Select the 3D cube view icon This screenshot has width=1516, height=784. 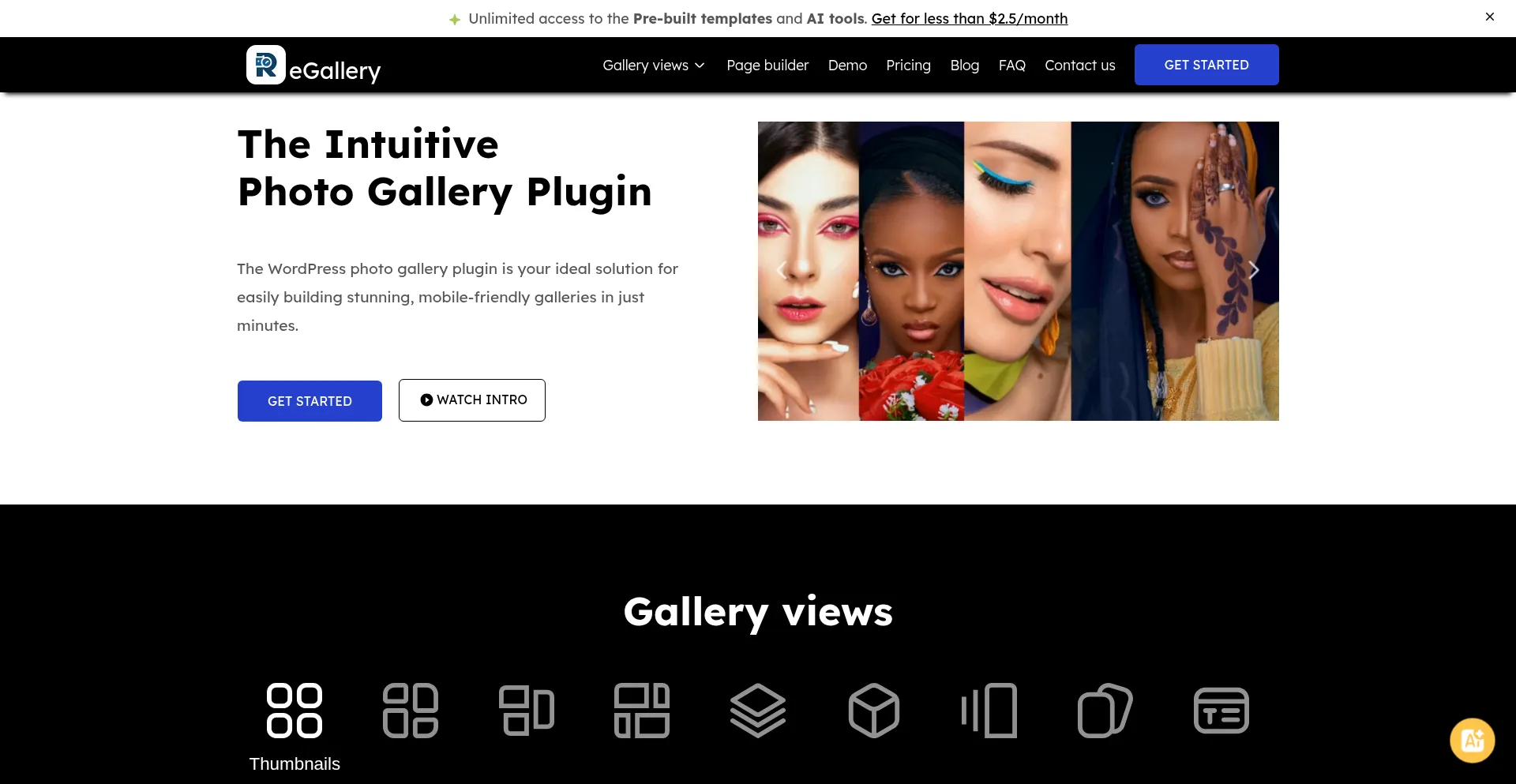[874, 711]
